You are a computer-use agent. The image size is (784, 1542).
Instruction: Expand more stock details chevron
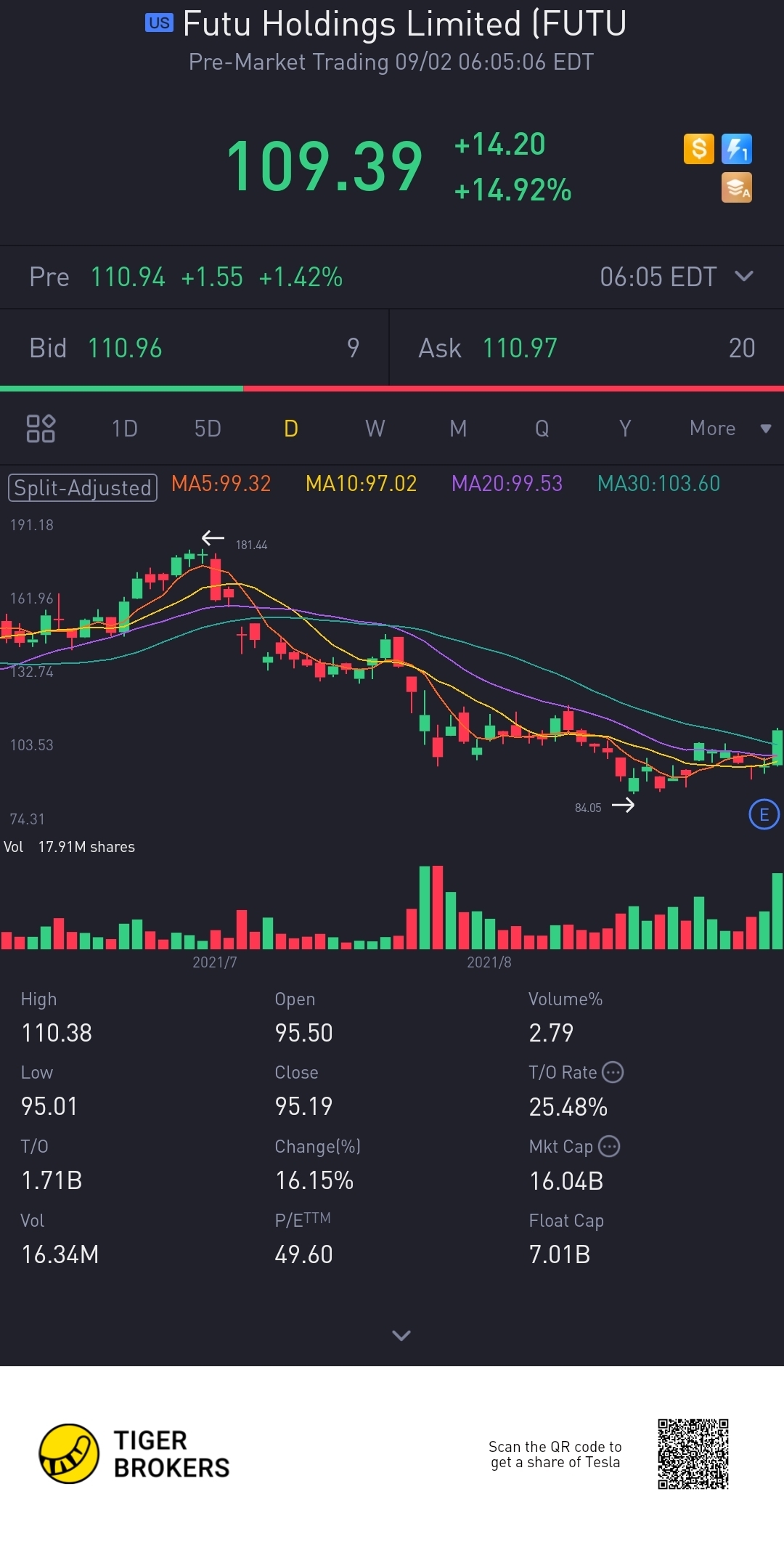401,1335
